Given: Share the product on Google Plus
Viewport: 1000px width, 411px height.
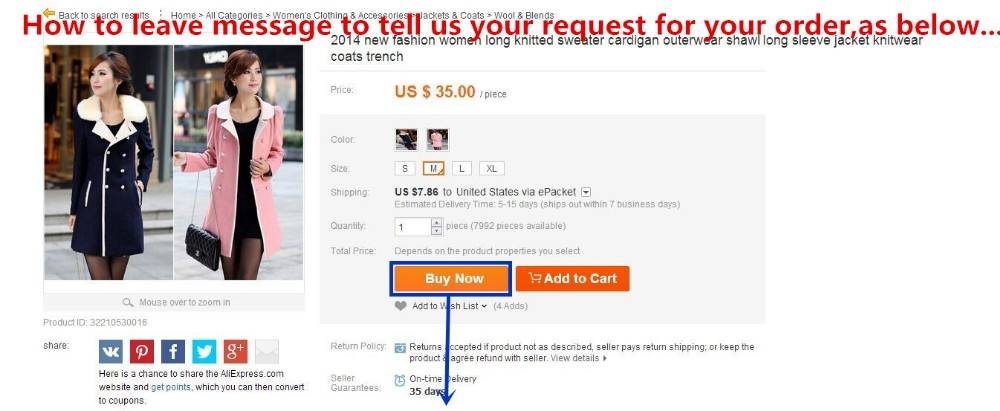Looking at the screenshot, I should pyautogui.click(x=235, y=351).
